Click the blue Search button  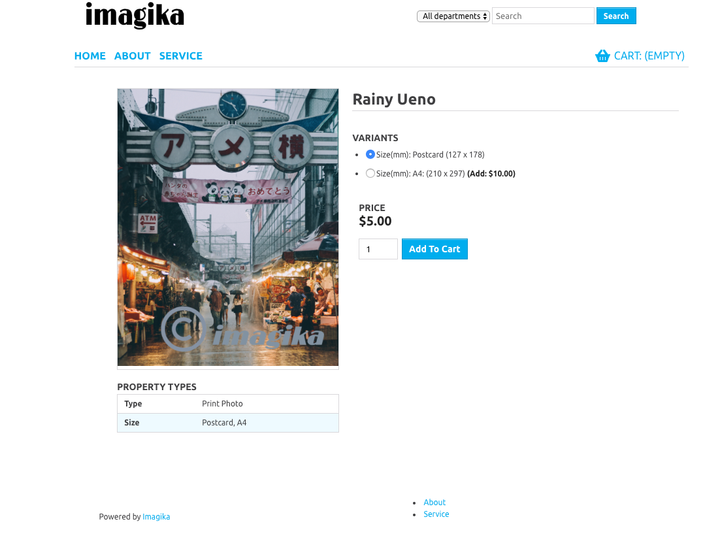tap(616, 16)
